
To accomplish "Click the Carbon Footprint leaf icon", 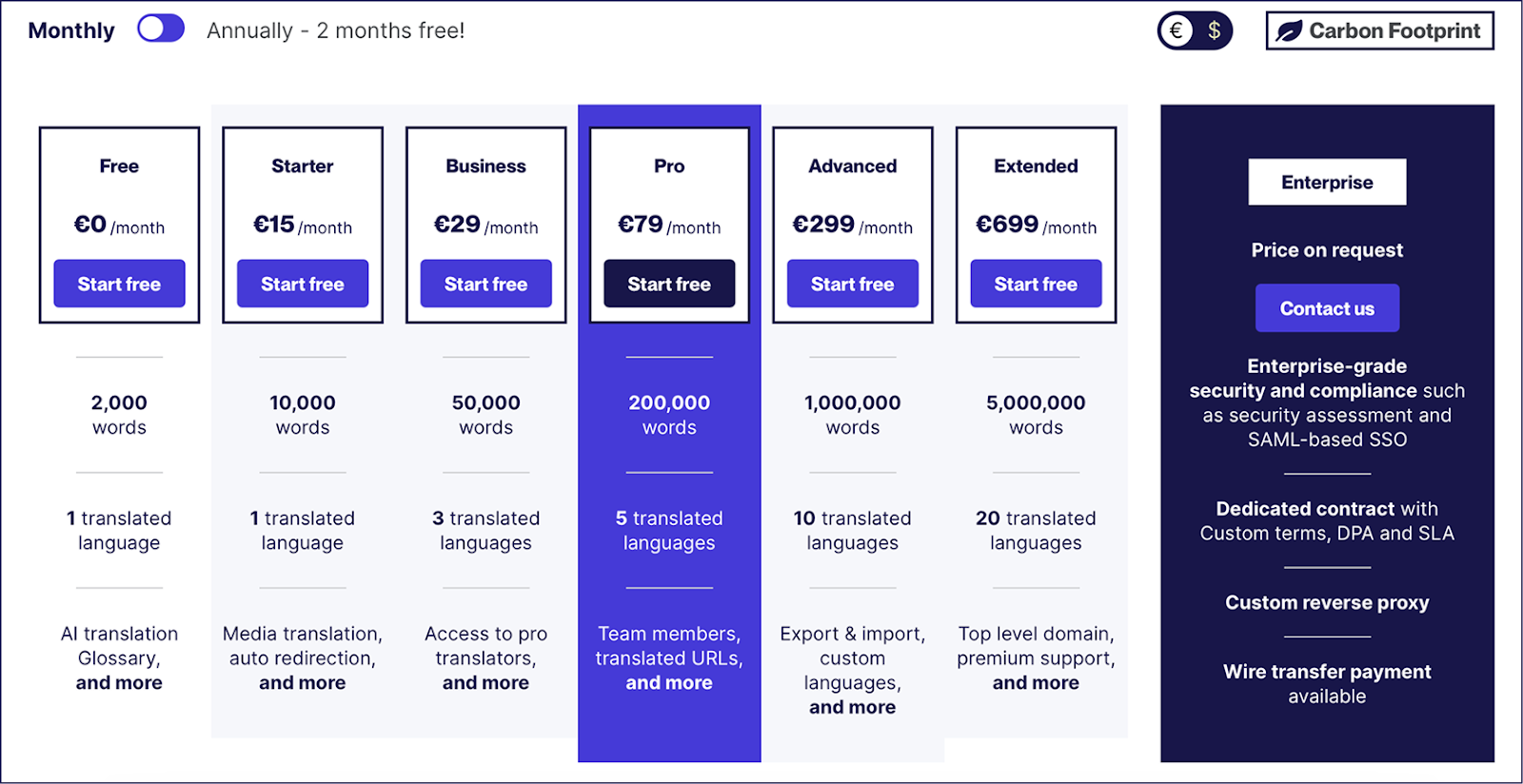I will click(x=1287, y=29).
